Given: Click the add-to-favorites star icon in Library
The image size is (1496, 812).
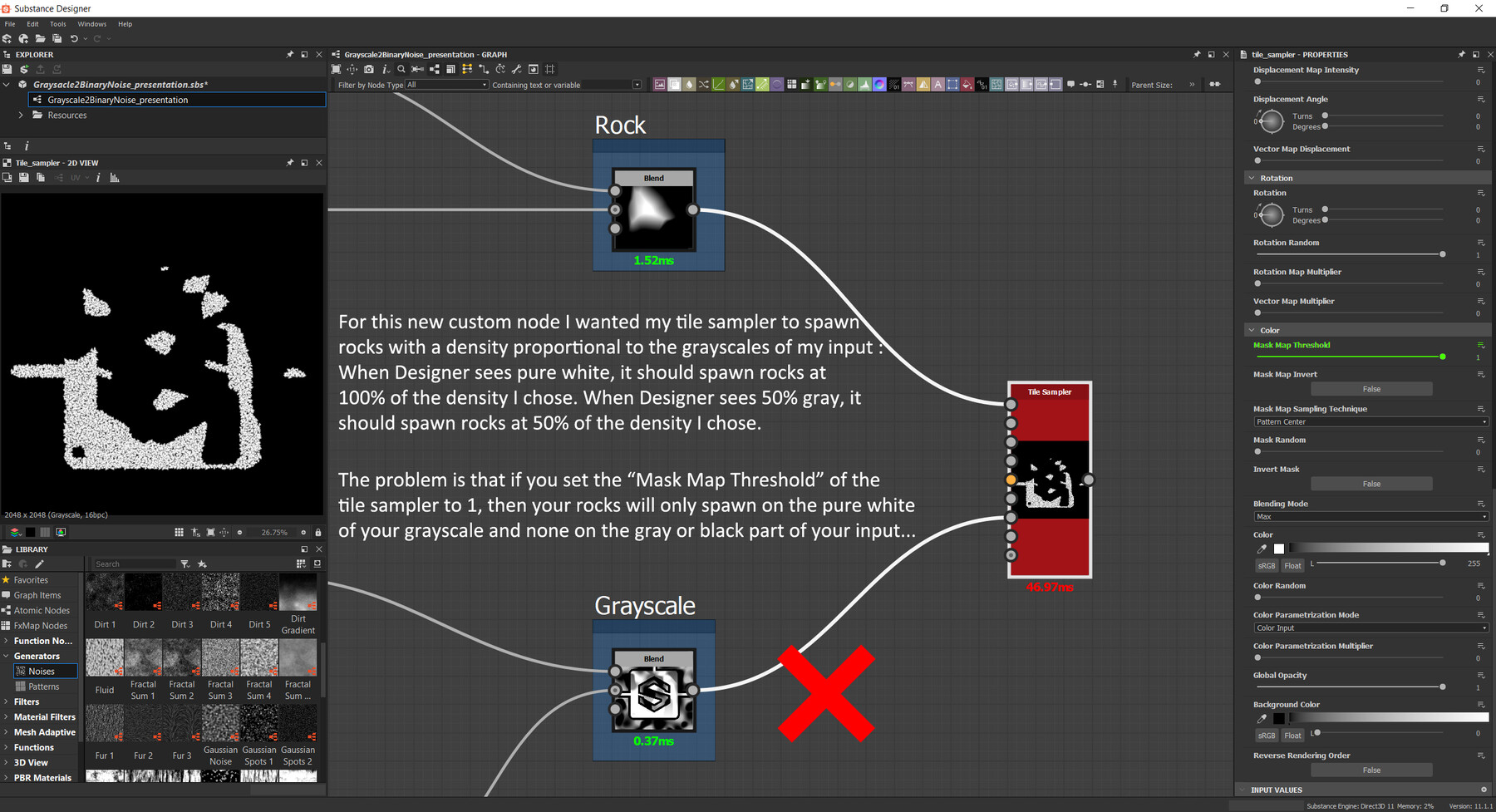Looking at the screenshot, I should pos(202,563).
